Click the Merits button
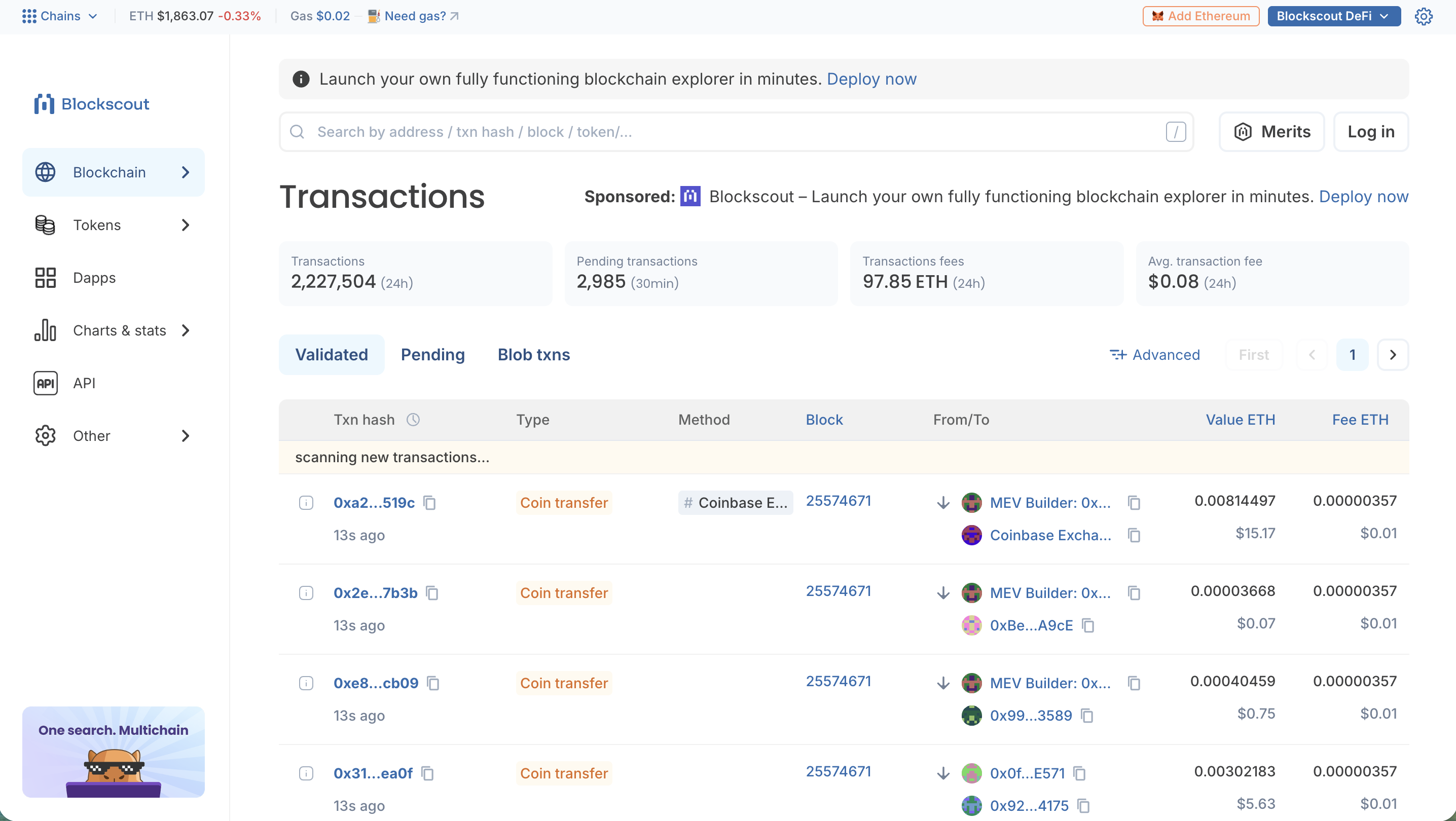This screenshot has width=1456, height=821. (1272, 132)
